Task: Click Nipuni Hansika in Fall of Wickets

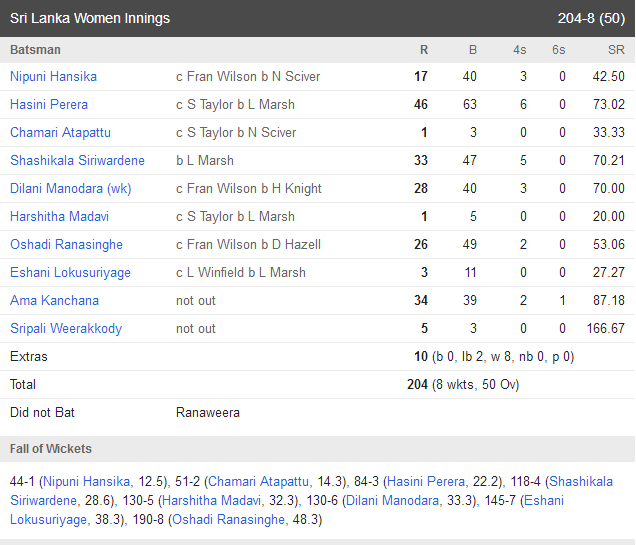Action: pos(89,482)
